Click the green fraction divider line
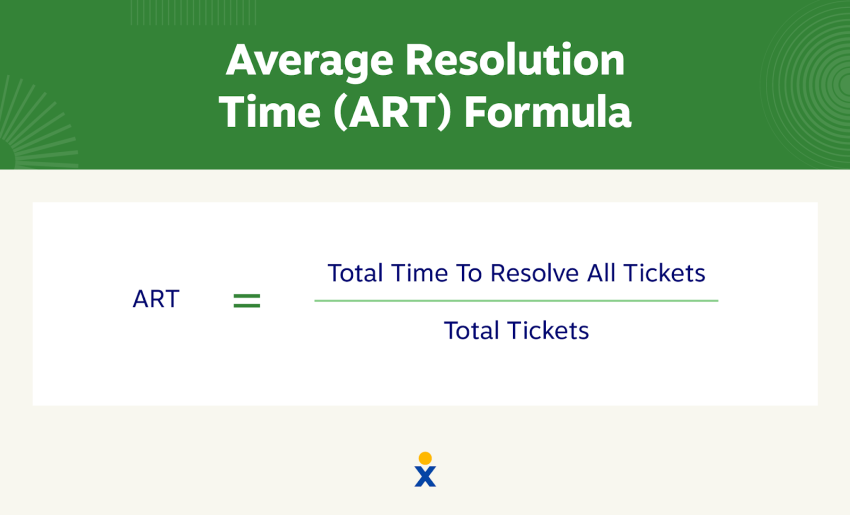850x515 pixels. coord(516,301)
